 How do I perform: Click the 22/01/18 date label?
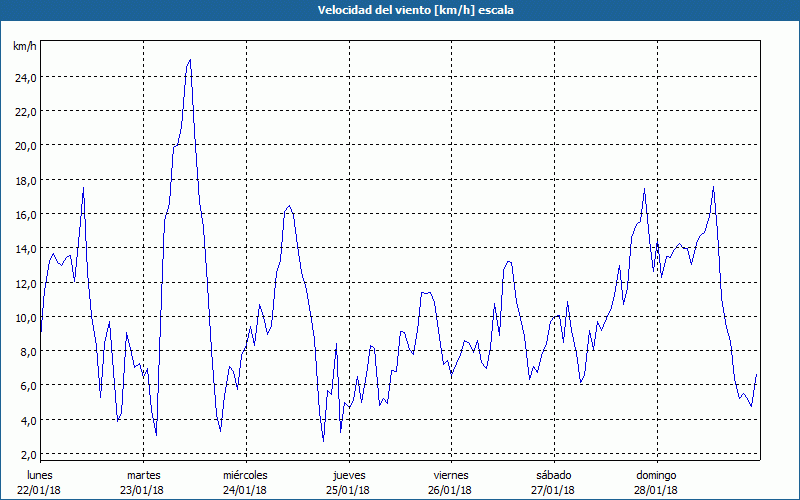[41, 490]
